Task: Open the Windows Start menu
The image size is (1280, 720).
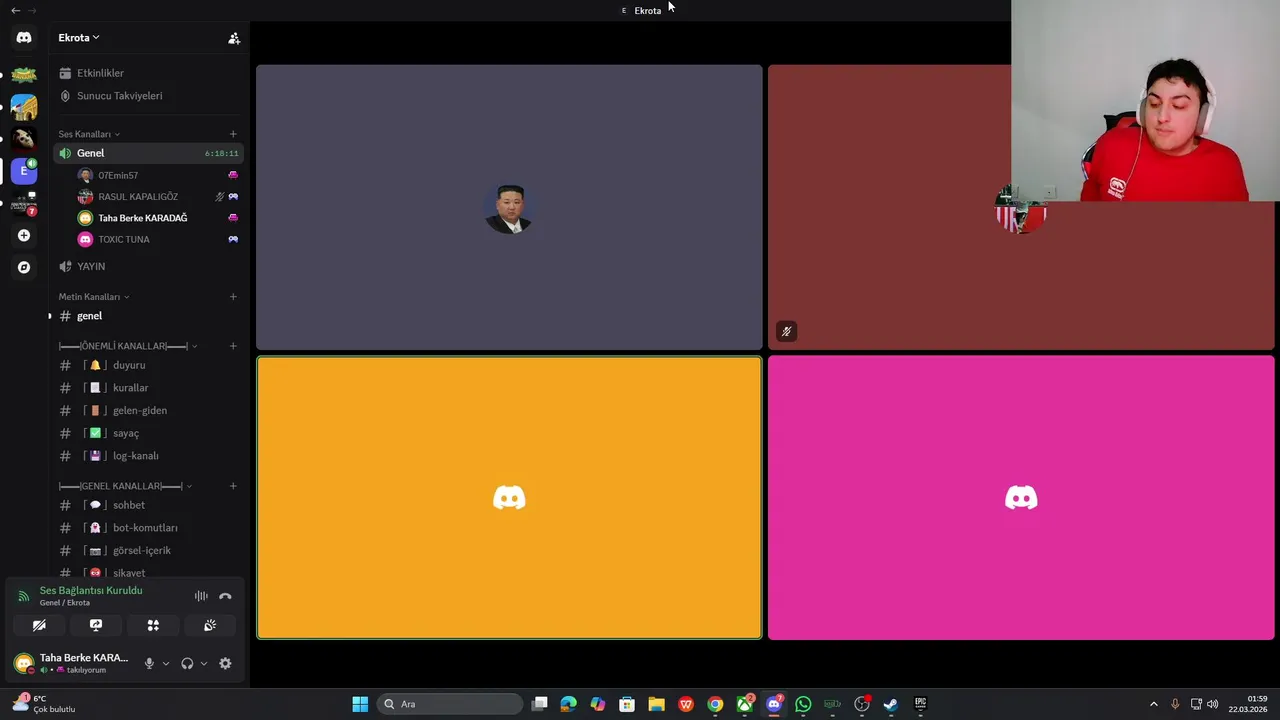Action: 360,704
